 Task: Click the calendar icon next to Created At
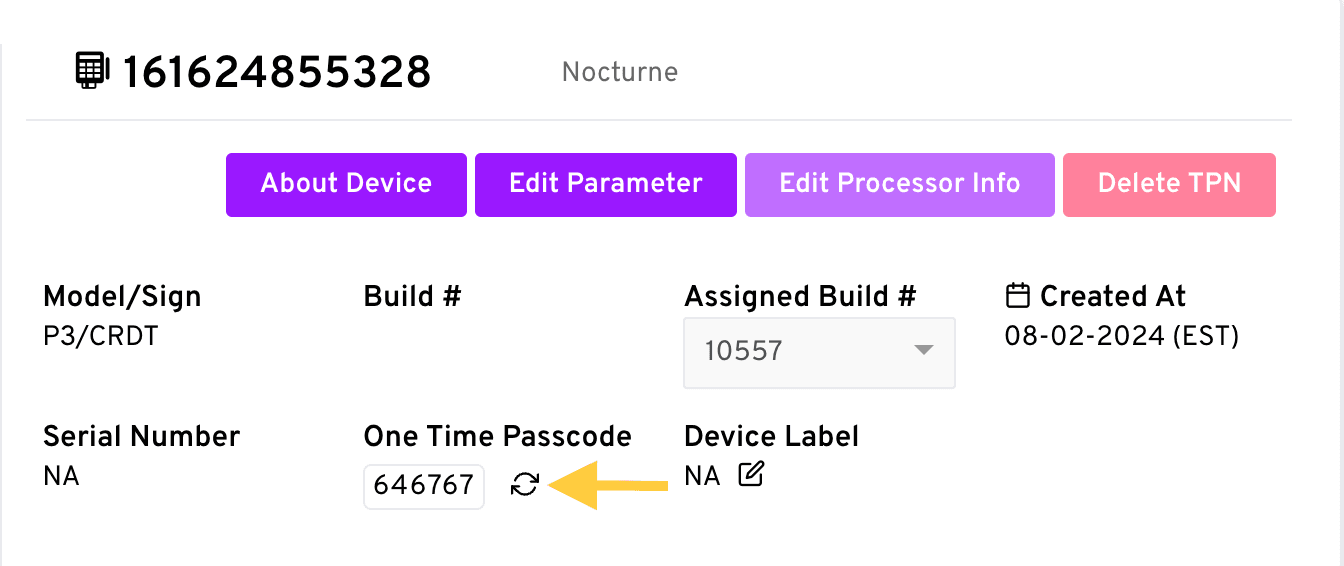pyautogui.click(x=1017, y=296)
